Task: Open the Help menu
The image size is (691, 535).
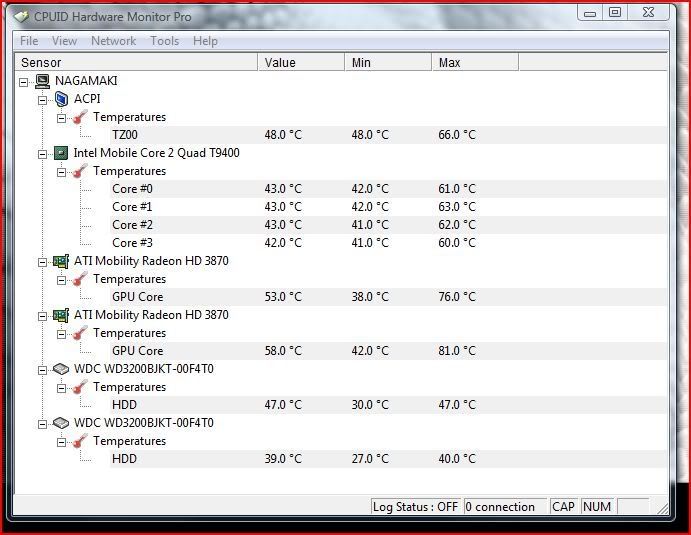Action: (x=205, y=41)
